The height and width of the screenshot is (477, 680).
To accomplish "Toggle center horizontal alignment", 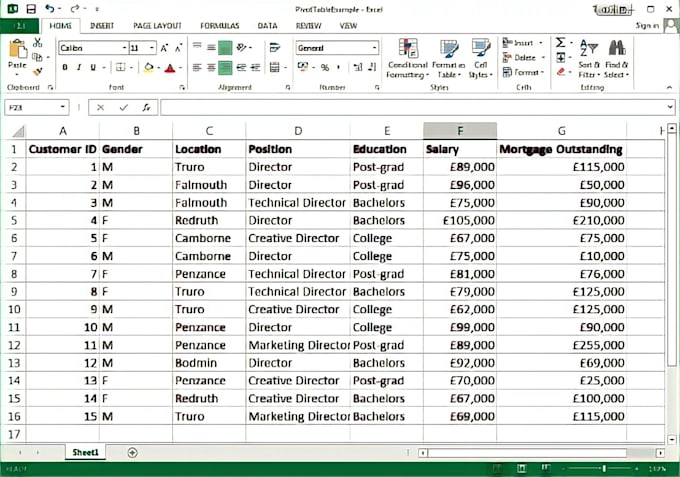I will (210, 68).
